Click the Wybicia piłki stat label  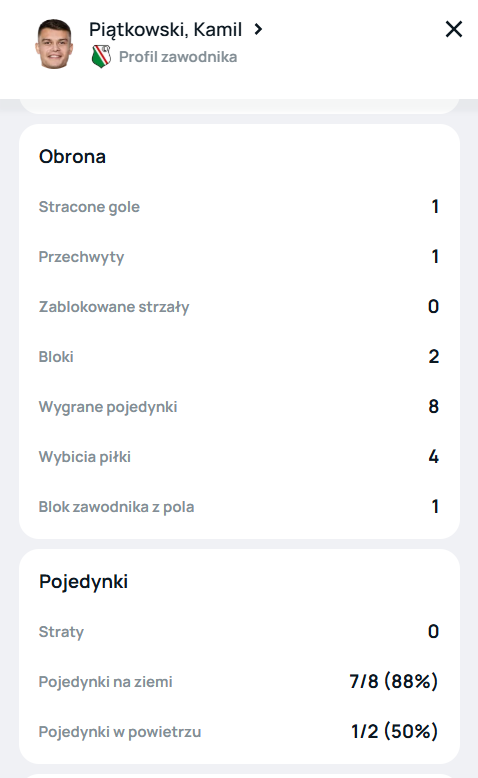85,457
